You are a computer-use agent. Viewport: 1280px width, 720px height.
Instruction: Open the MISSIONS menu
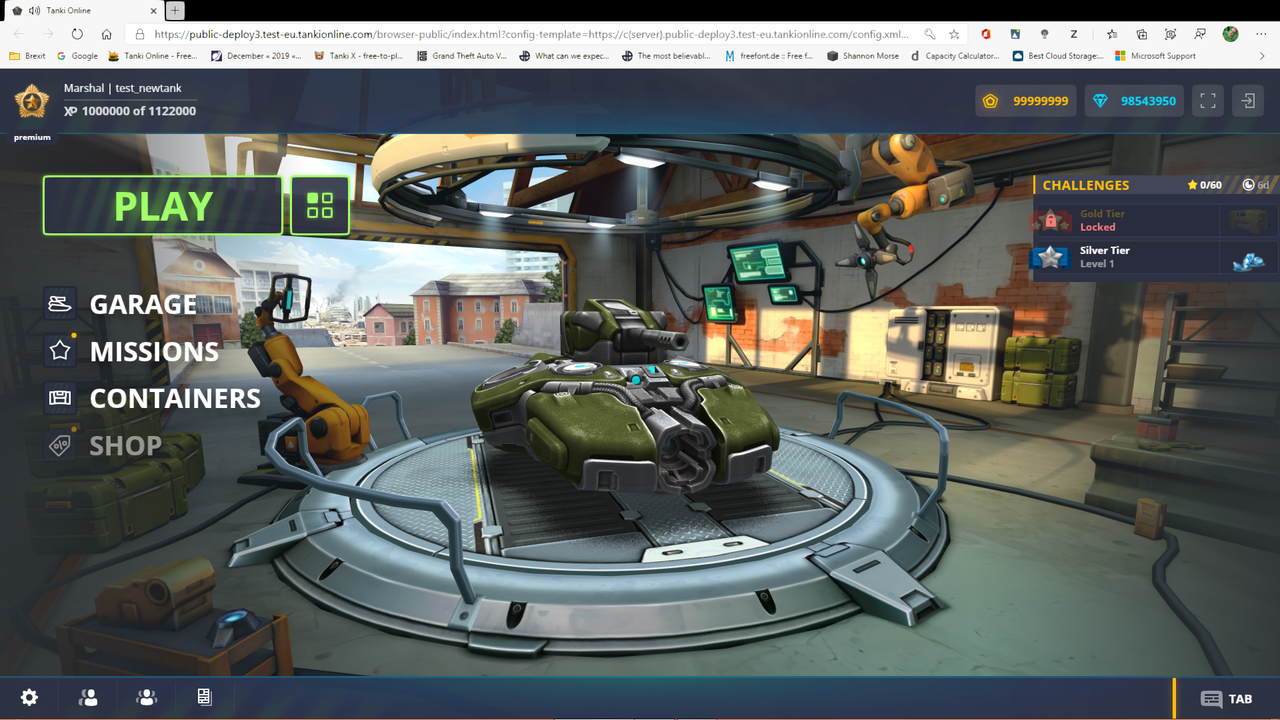click(x=154, y=351)
